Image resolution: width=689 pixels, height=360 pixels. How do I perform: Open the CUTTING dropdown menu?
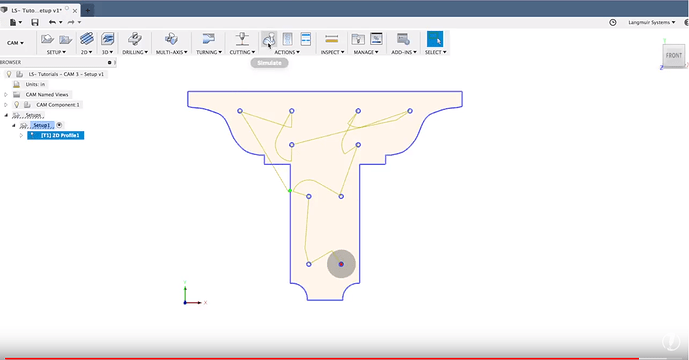pos(242,52)
